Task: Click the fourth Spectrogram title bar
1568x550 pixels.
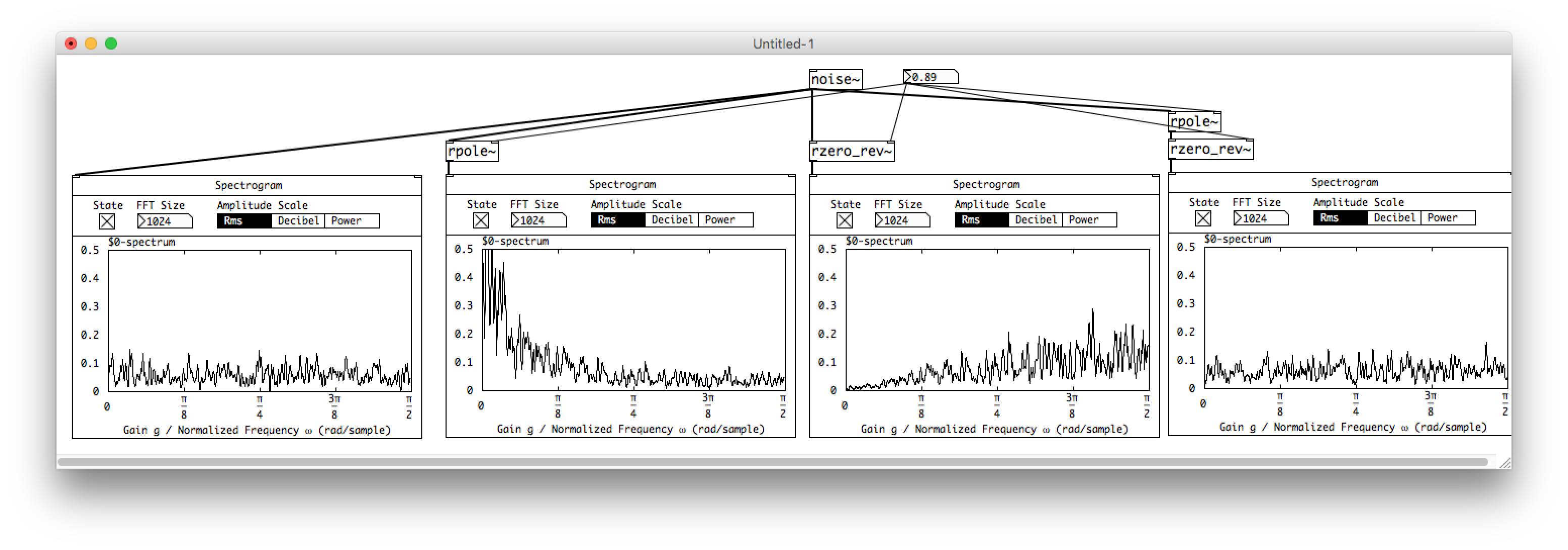Action: (1340, 182)
